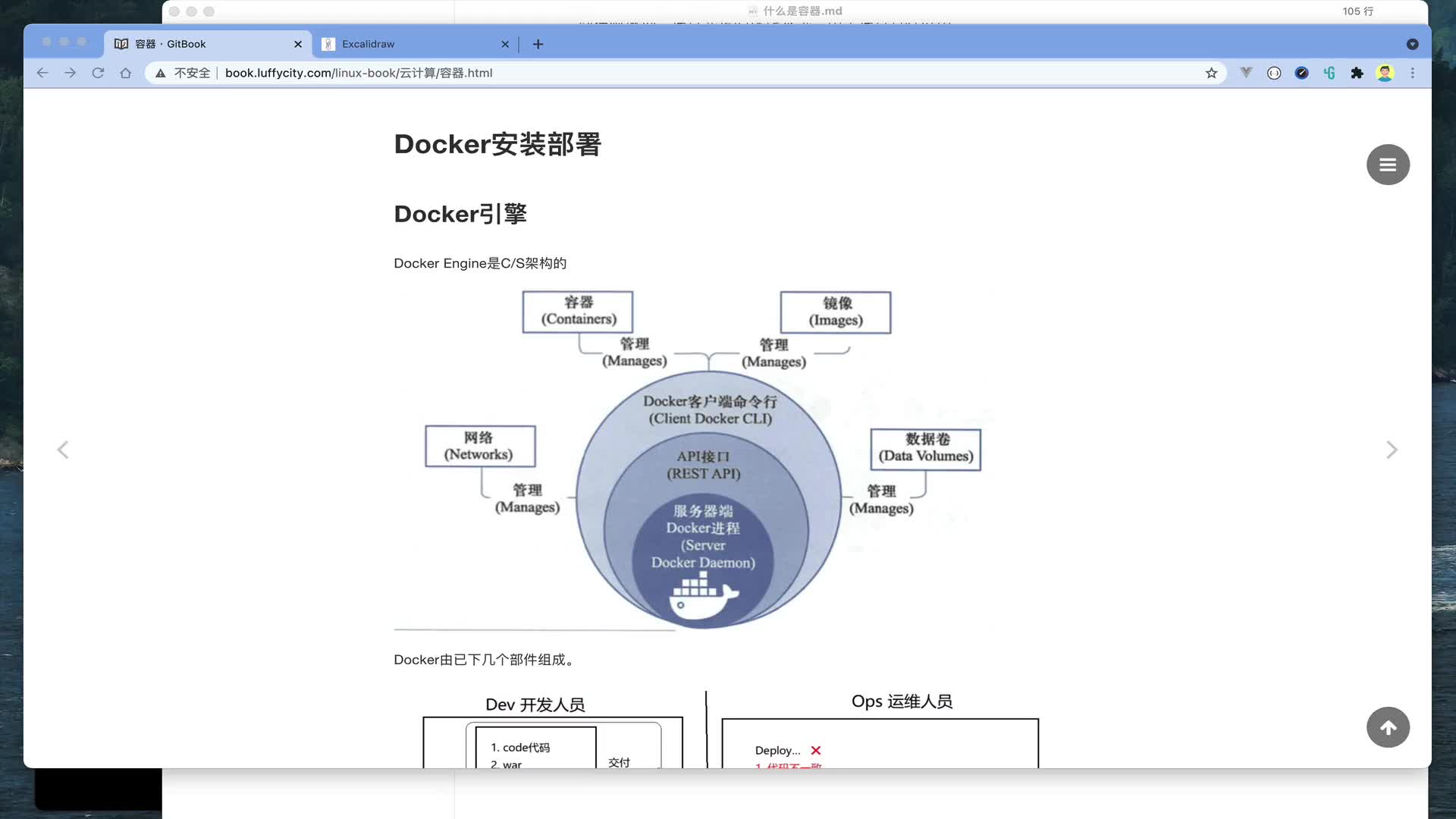Click the 不安全 security label
This screenshot has width=1456, height=819.
click(192, 73)
